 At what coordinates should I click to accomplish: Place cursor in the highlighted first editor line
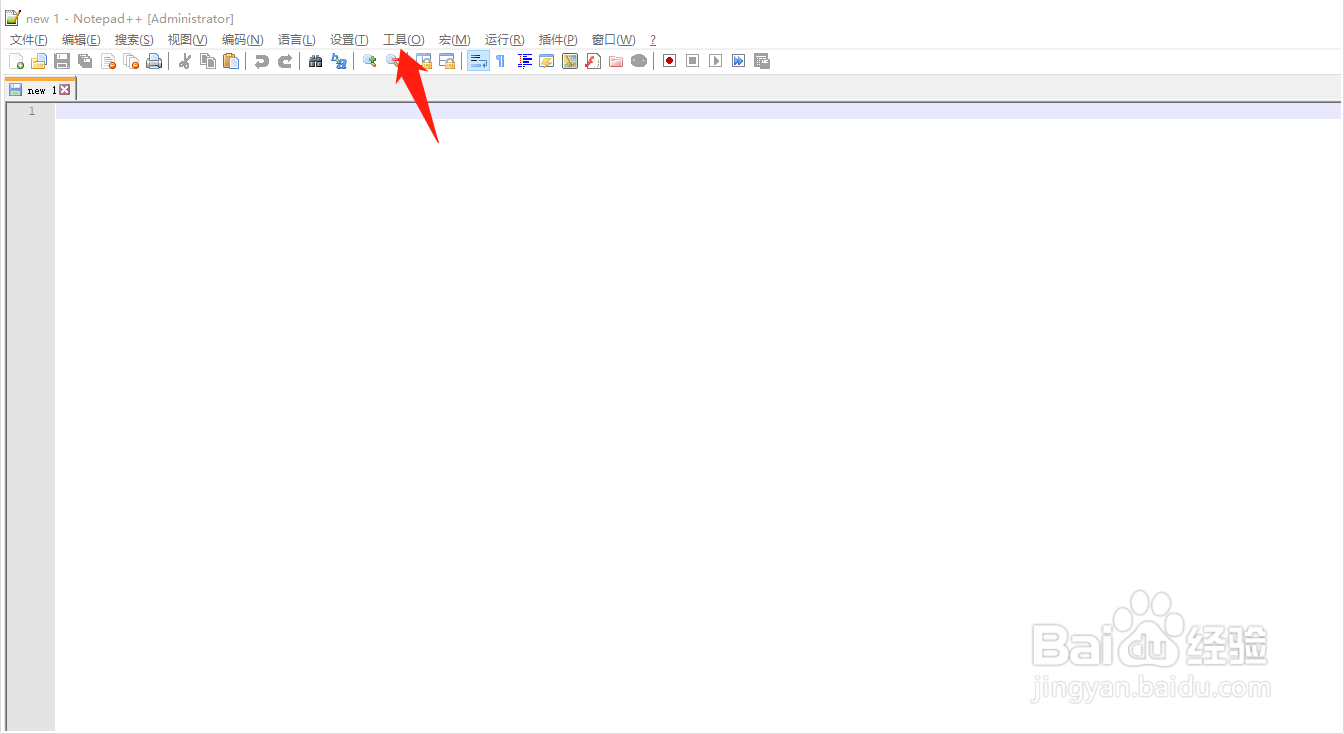(698, 111)
